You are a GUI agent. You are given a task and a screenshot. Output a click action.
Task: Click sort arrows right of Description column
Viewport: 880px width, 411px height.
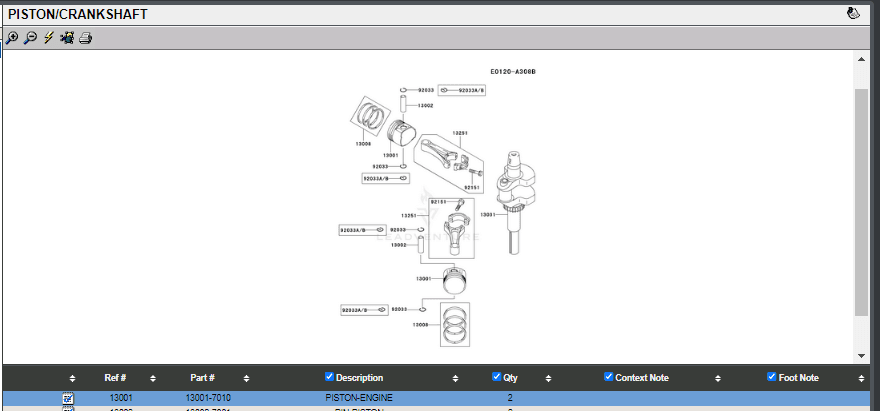455,378
